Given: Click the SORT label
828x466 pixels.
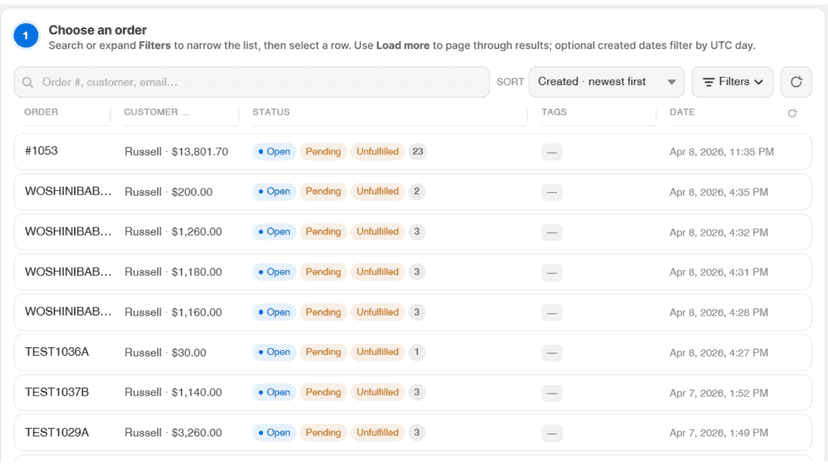Looking at the screenshot, I should [510, 82].
